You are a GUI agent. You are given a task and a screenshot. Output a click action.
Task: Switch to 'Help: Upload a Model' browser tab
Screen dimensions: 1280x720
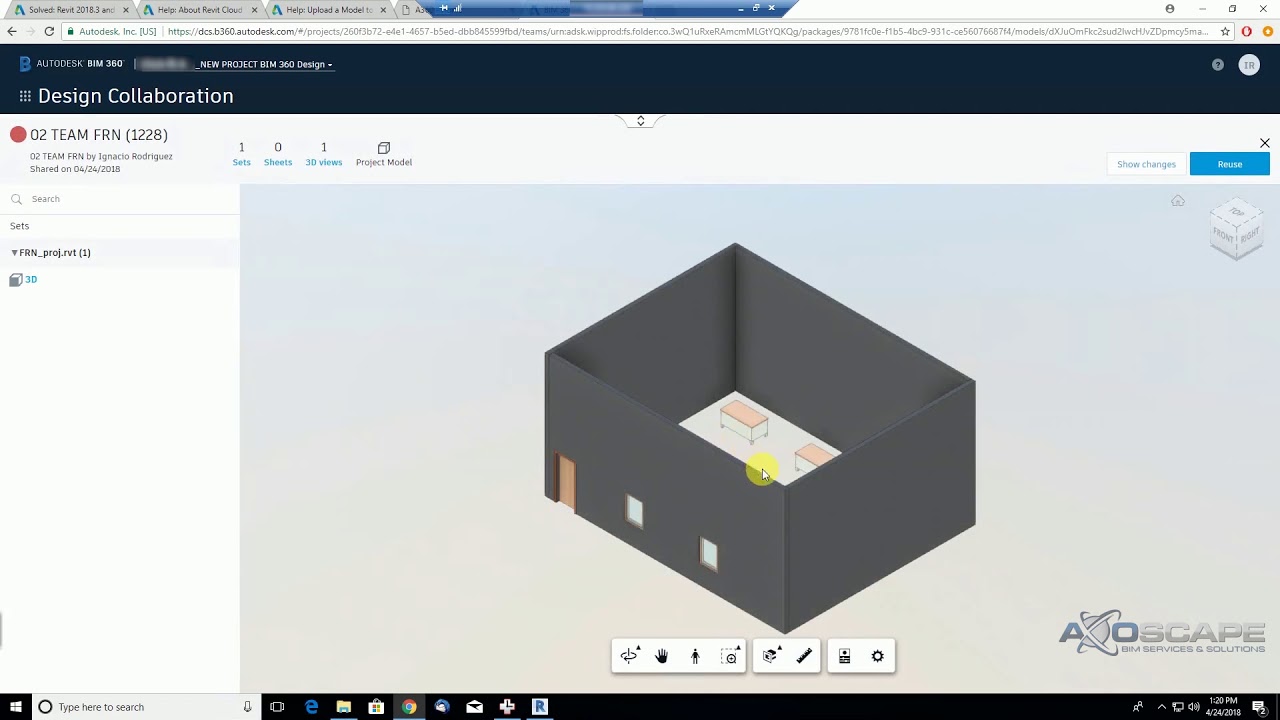coord(328,10)
